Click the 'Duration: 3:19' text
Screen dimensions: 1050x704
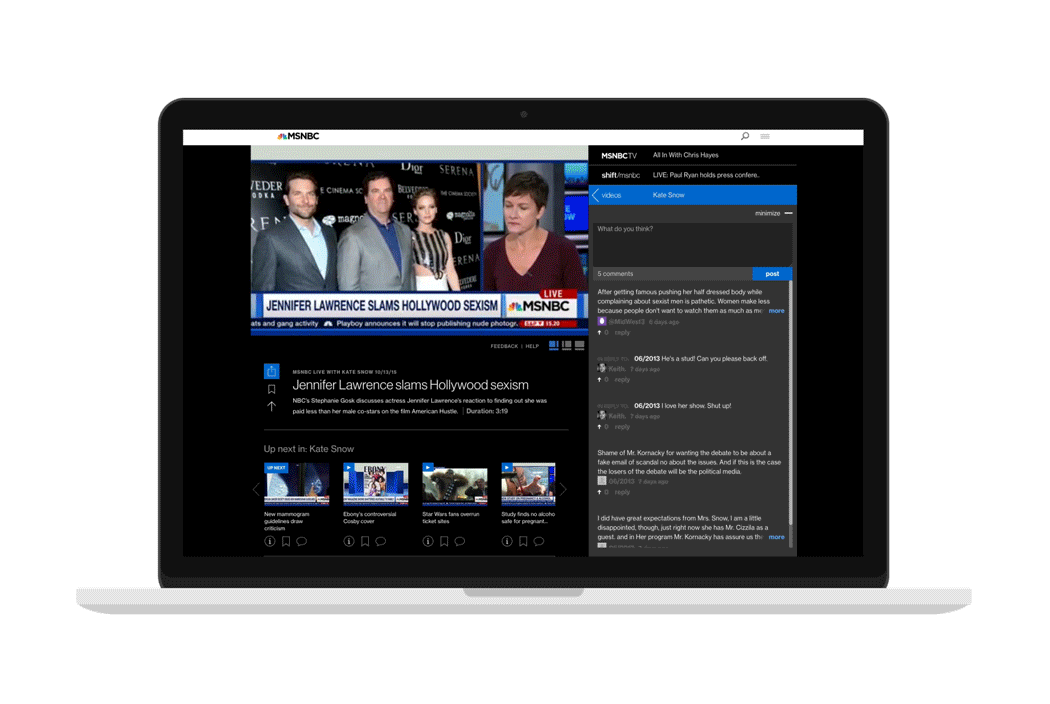(x=487, y=411)
